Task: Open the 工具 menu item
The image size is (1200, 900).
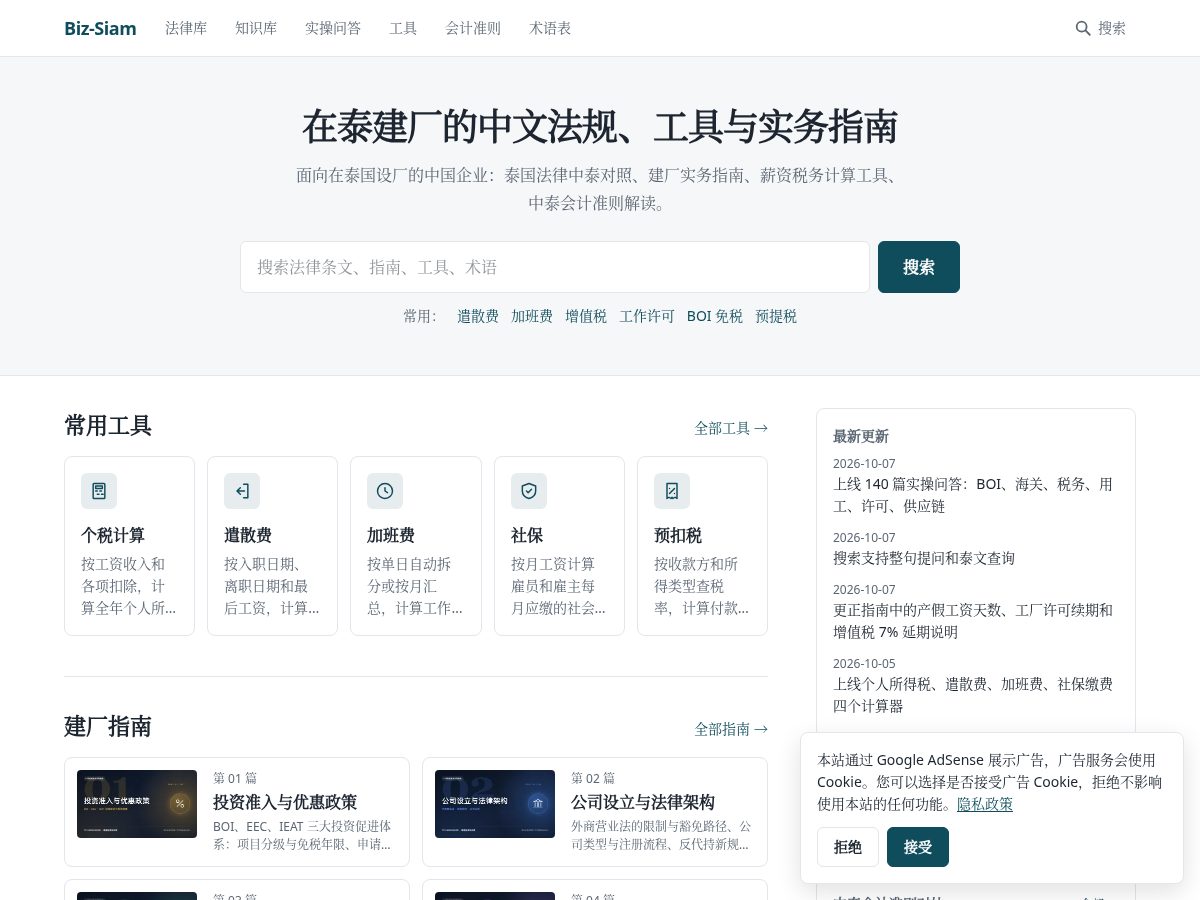Action: point(403,28)
